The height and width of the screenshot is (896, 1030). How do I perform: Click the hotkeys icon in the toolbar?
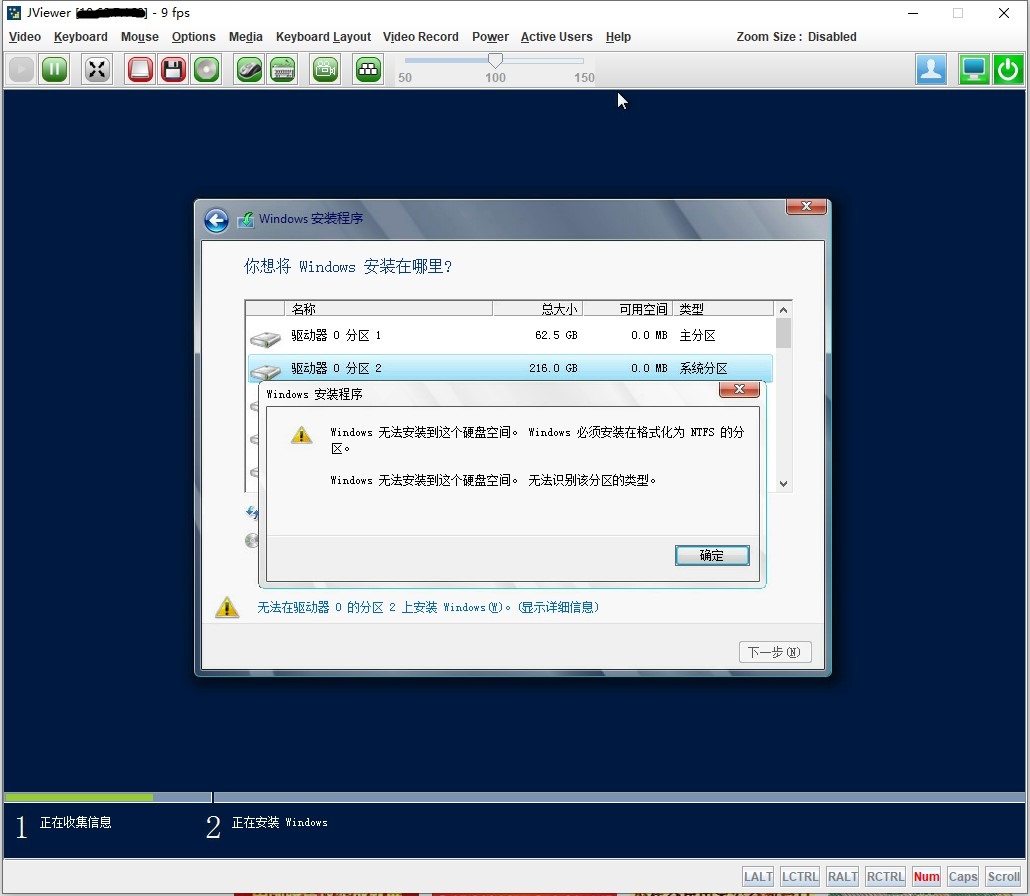tap(369, 69)
